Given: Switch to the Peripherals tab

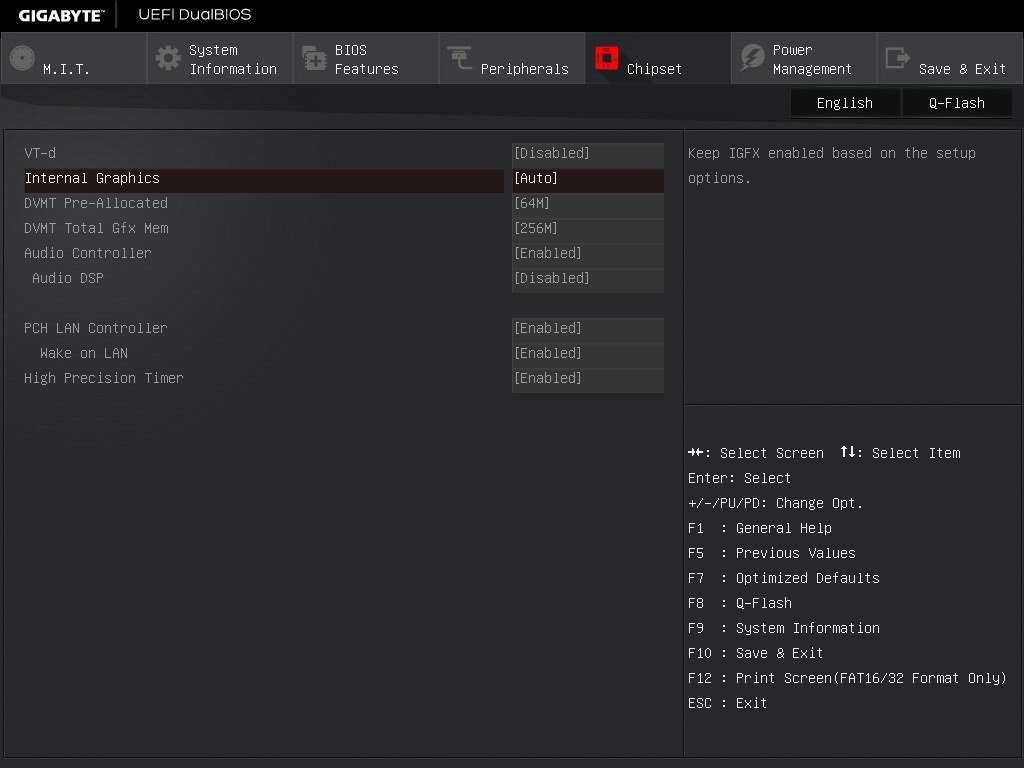Looking at the screenshot, I should click(x=523, y=69).
